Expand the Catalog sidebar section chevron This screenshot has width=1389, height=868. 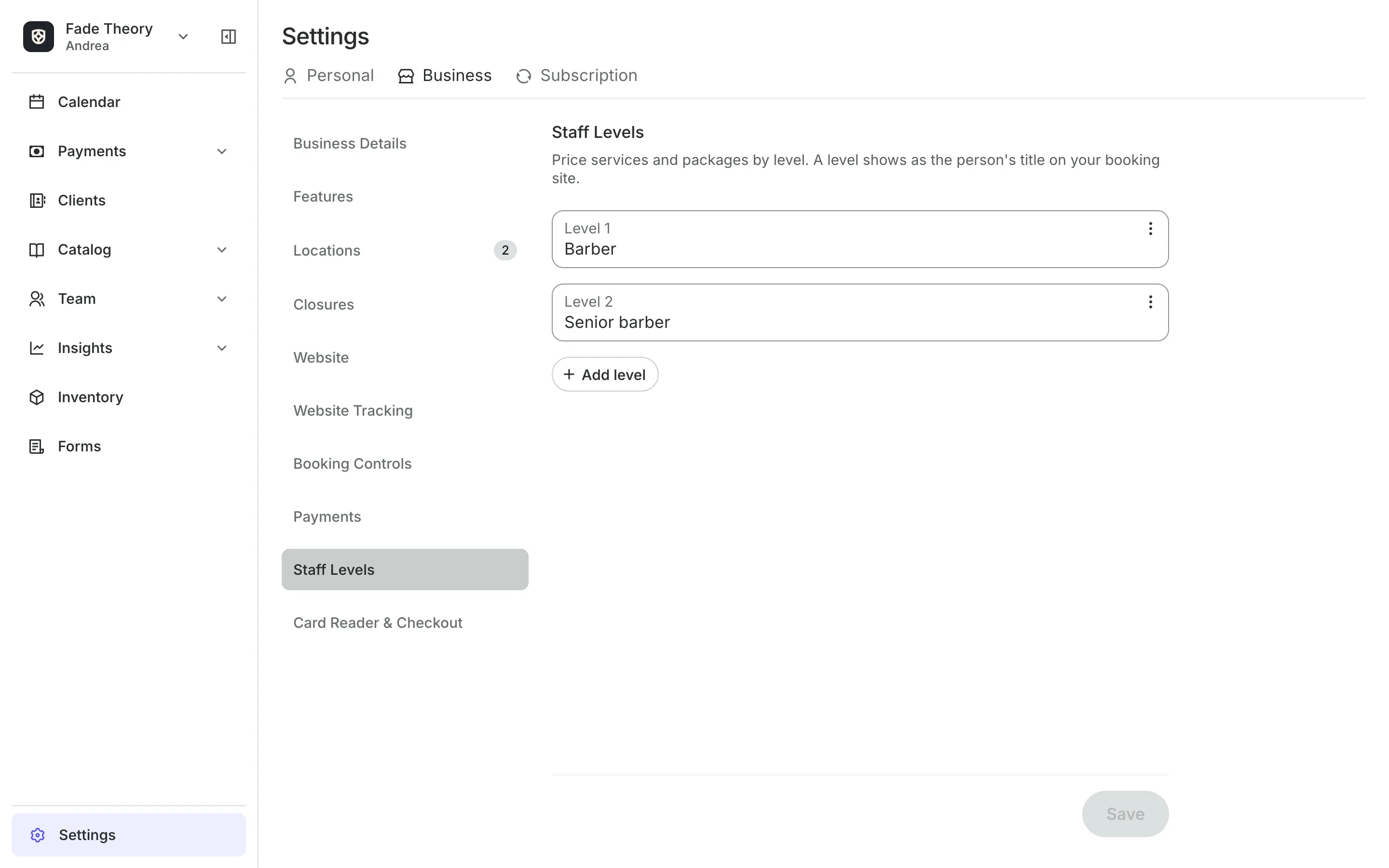click(x=222, y=250)
